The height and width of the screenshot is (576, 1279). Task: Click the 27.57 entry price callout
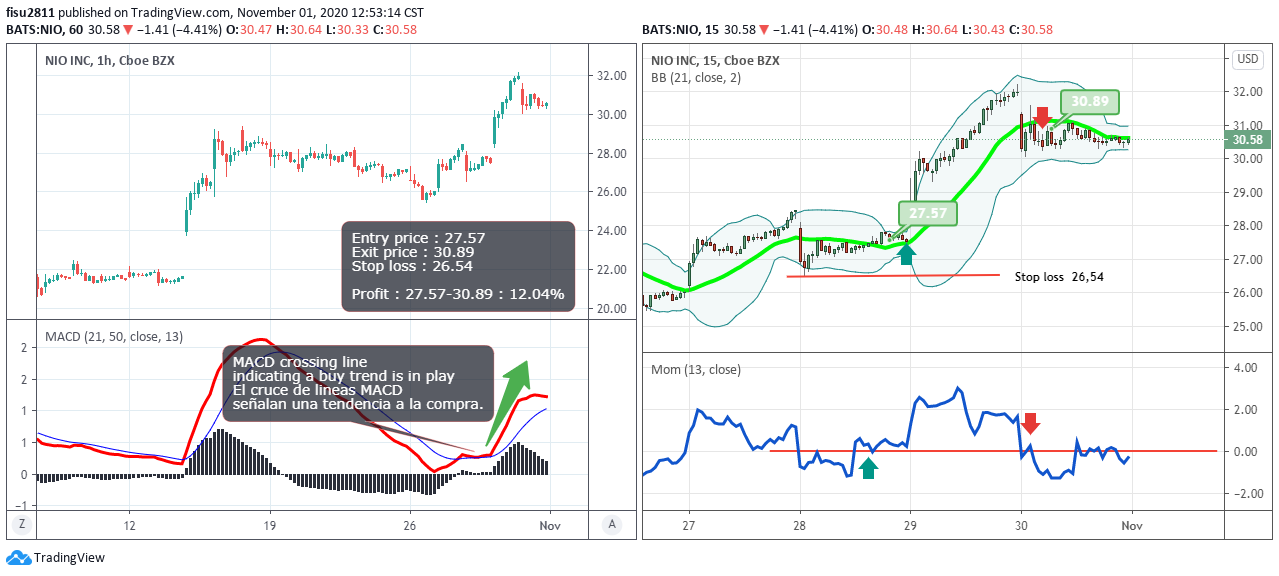coord(929,212)
